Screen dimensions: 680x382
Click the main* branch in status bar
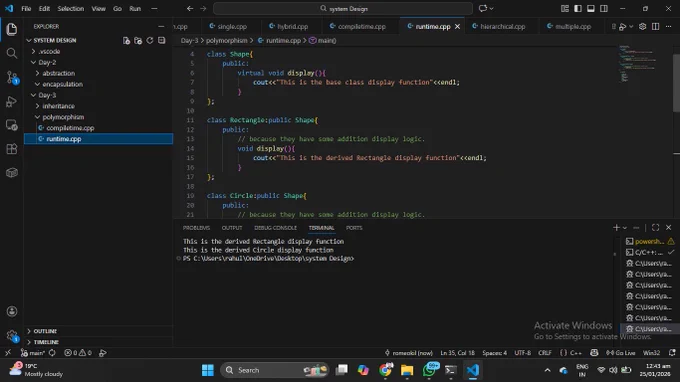33,353
